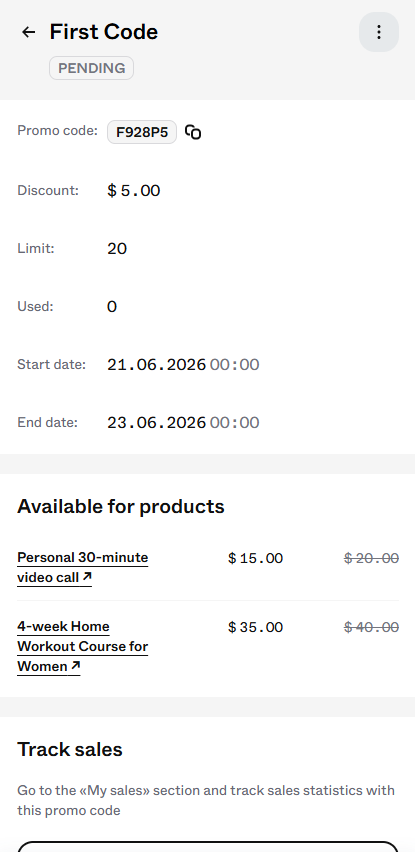Click the Available for products heading
This screenshot has height=852, width=415.
121,506
